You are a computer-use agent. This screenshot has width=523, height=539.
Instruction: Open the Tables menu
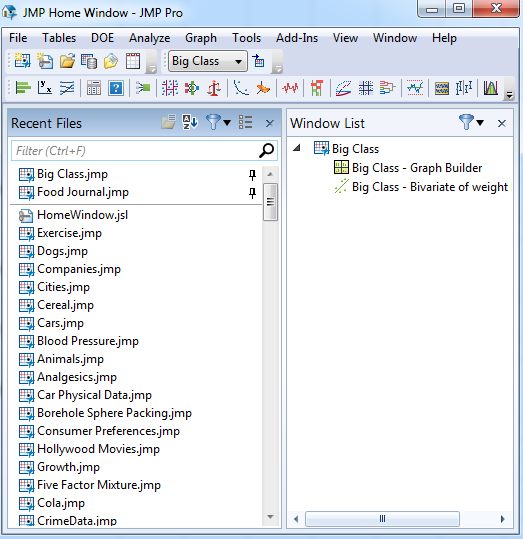click(x=59, y=38)
